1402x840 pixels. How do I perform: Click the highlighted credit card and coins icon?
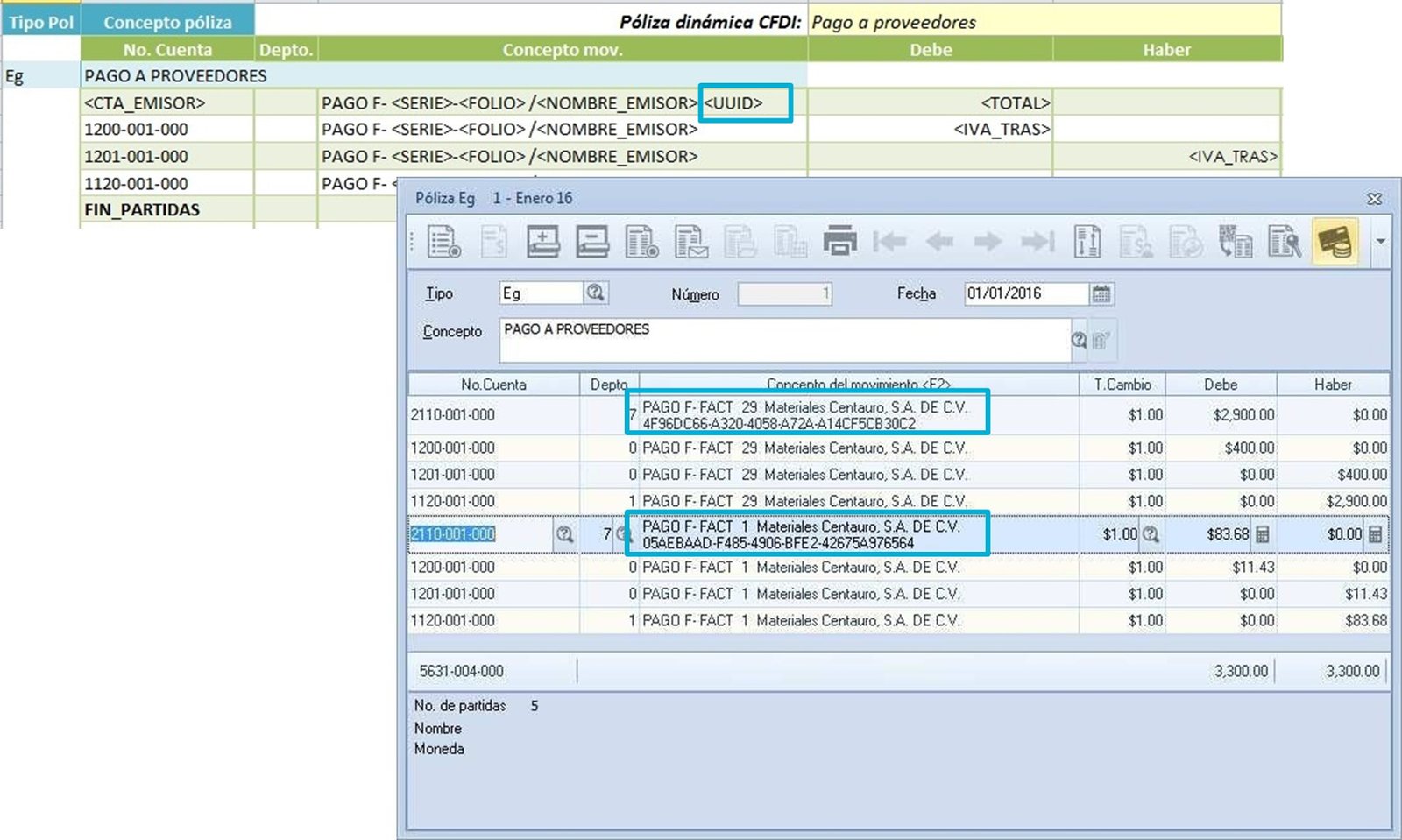click(x=1335, y=242)
